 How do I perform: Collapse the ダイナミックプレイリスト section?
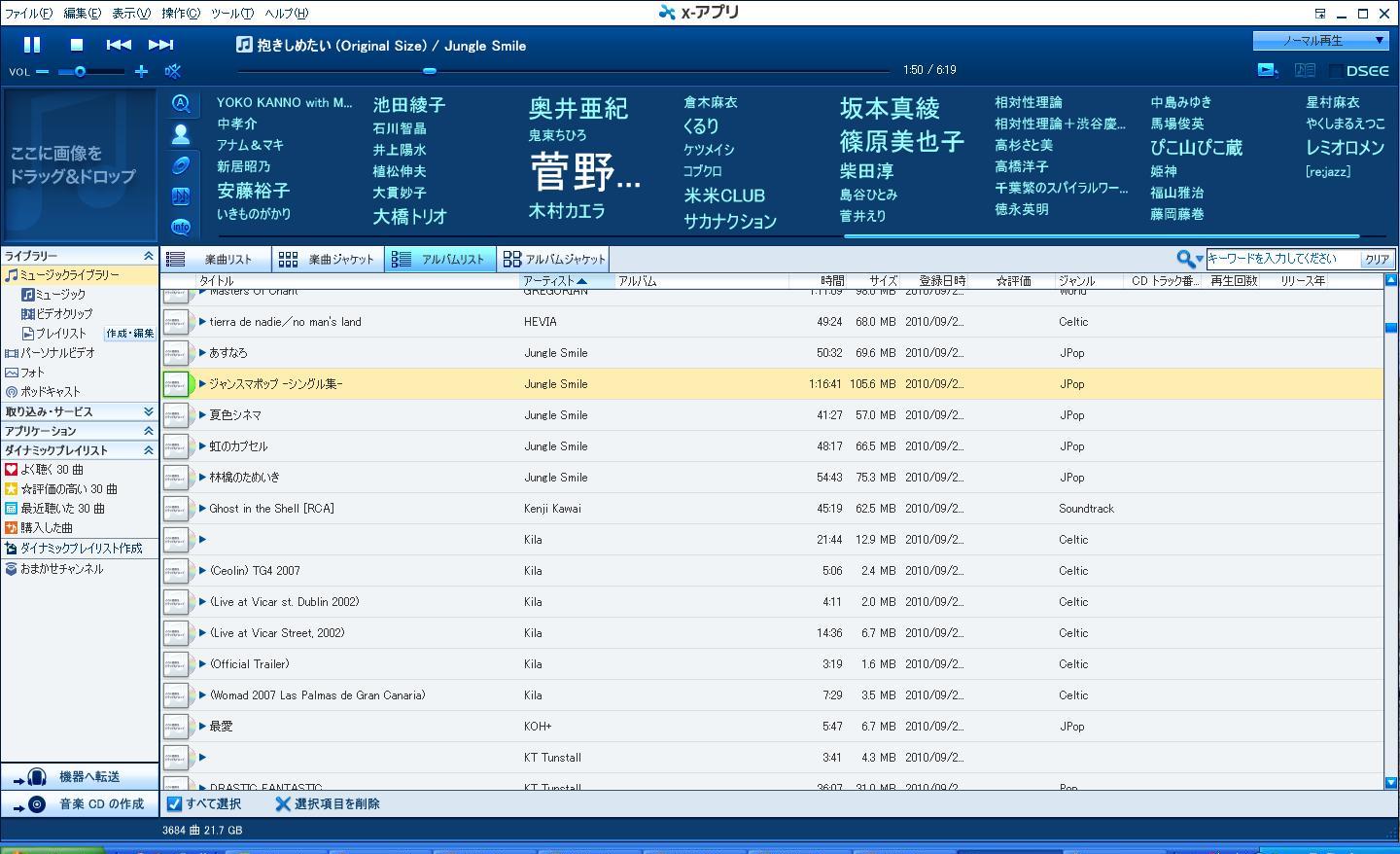click(x=149, y=450)
